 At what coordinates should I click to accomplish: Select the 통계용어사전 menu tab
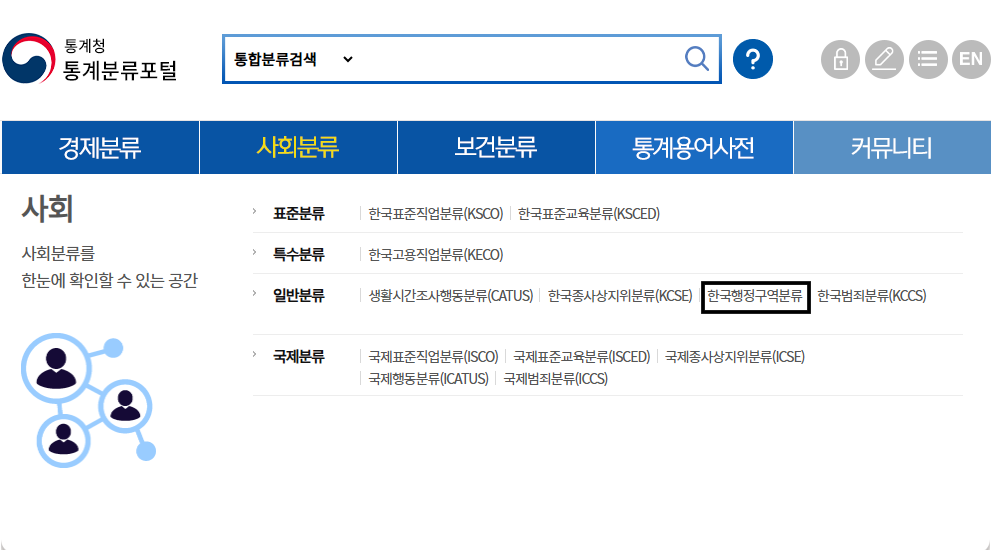[x=693, y=148]
